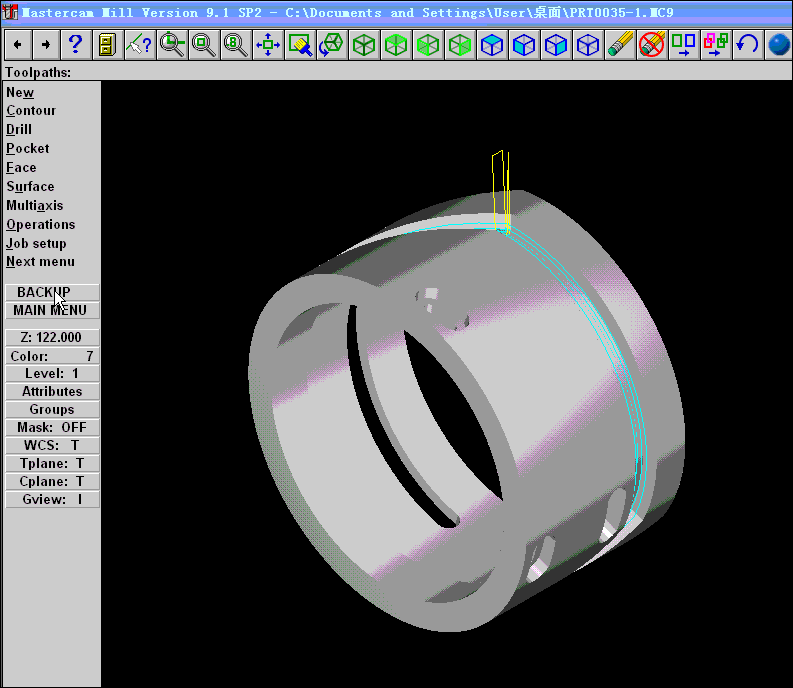Choose Pocket toolpath
This screenshot has width=793, height=688.
[x=28, y=149]
